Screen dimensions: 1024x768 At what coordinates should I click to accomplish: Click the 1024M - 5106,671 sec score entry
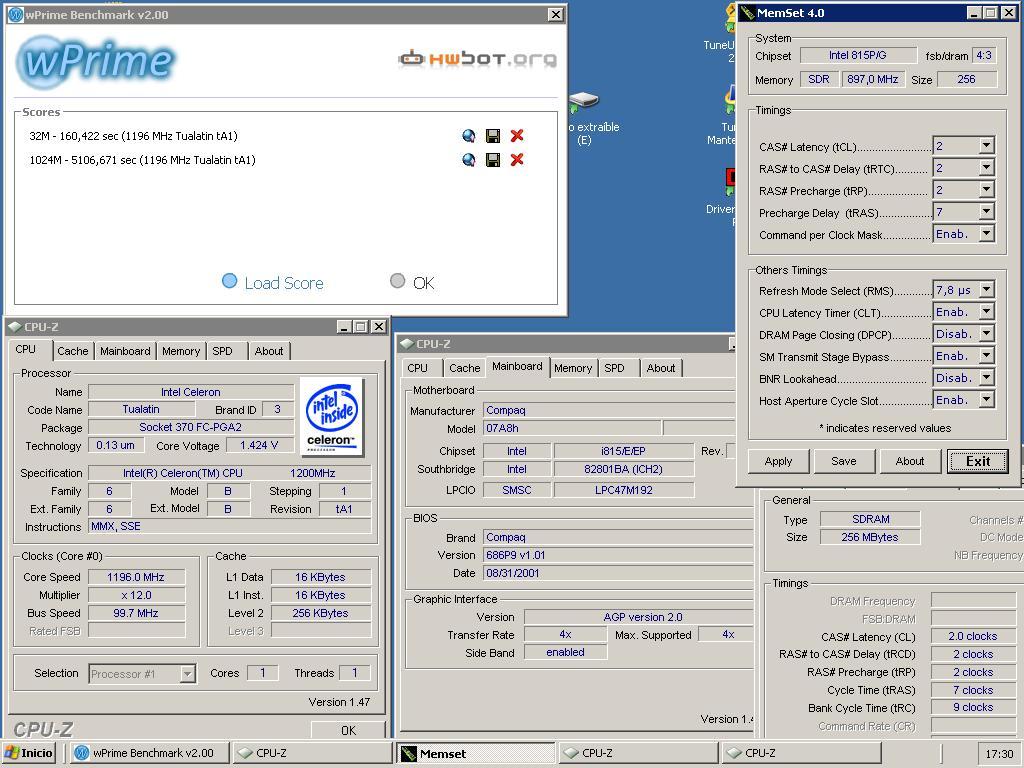tap(142, 160)
